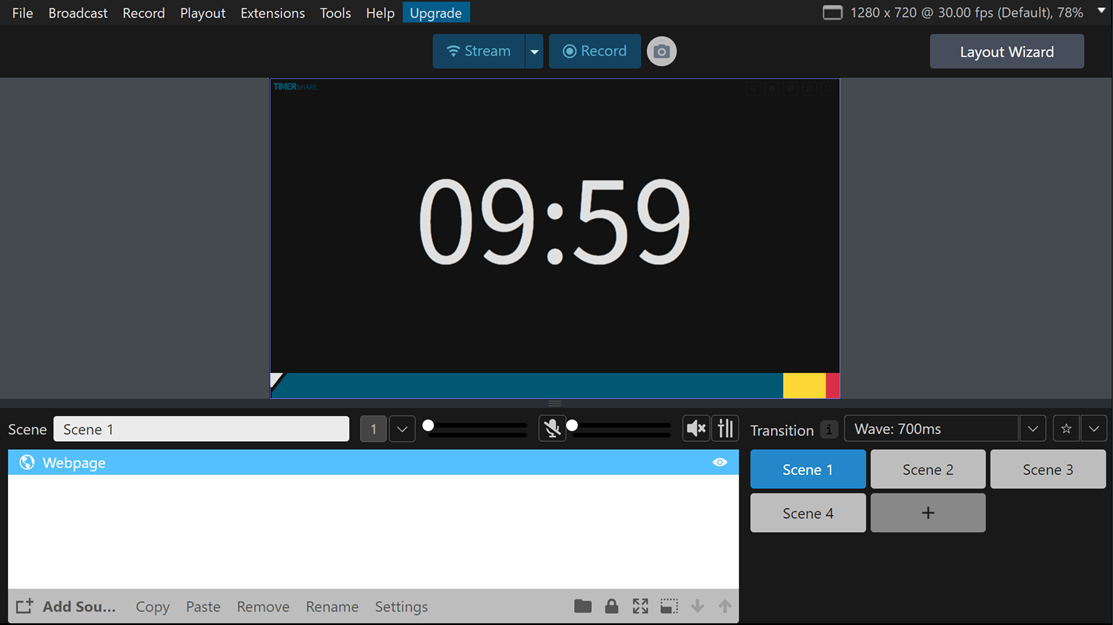Hide the Webpage source using eye icon

(719, 462)
